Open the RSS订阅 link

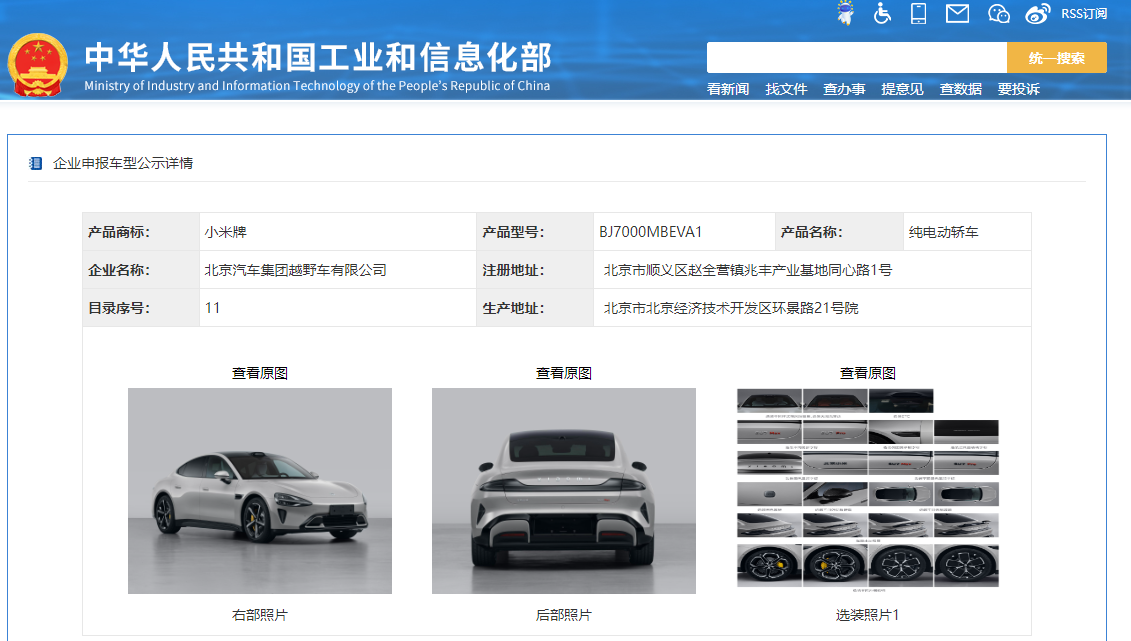coord(1084,13)
